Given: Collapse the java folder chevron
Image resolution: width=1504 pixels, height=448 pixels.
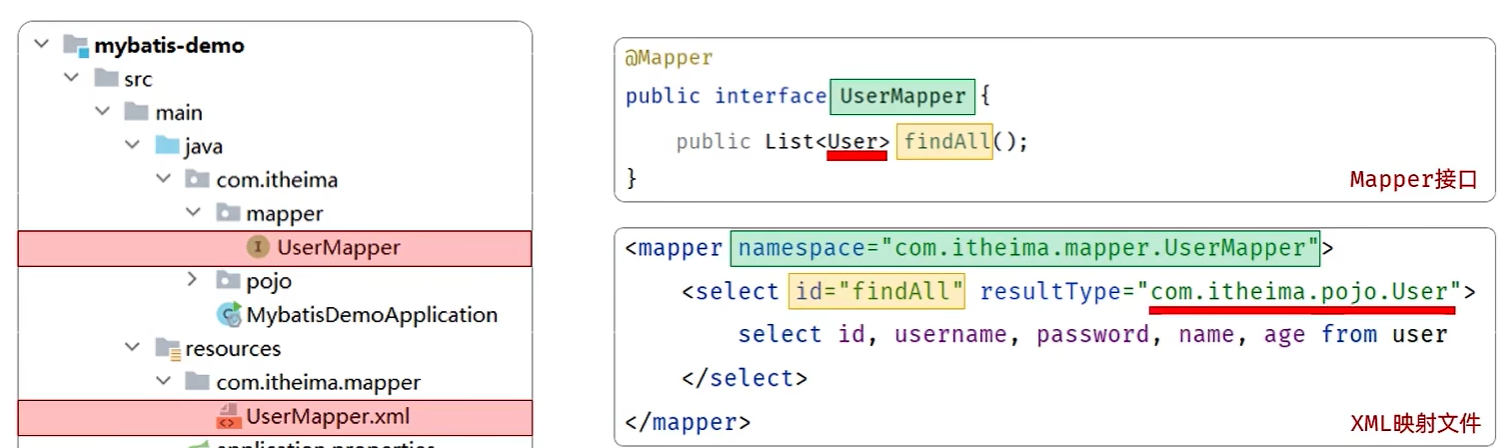Looking at the screenshot, I should tap(132, 146).
